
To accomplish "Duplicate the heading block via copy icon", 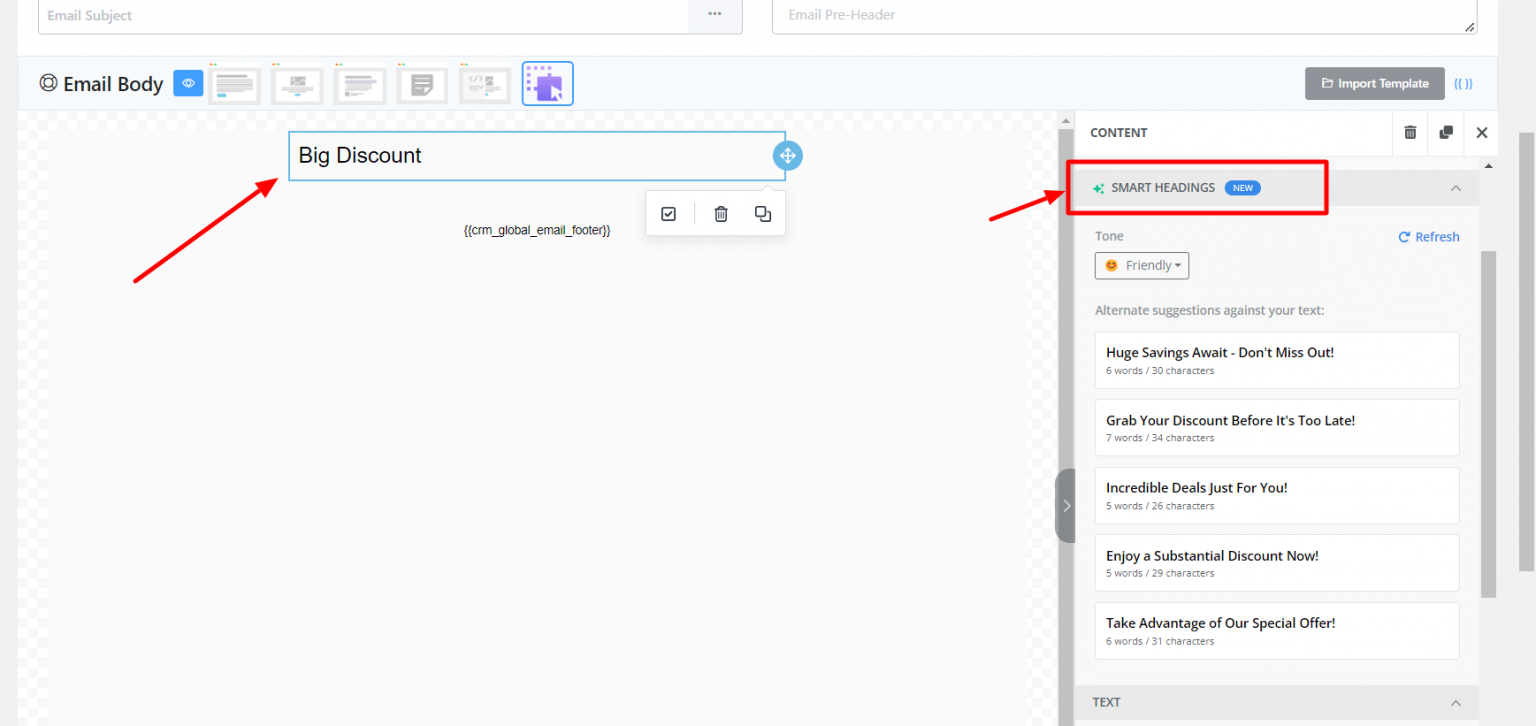I will (x=762, y=213).
